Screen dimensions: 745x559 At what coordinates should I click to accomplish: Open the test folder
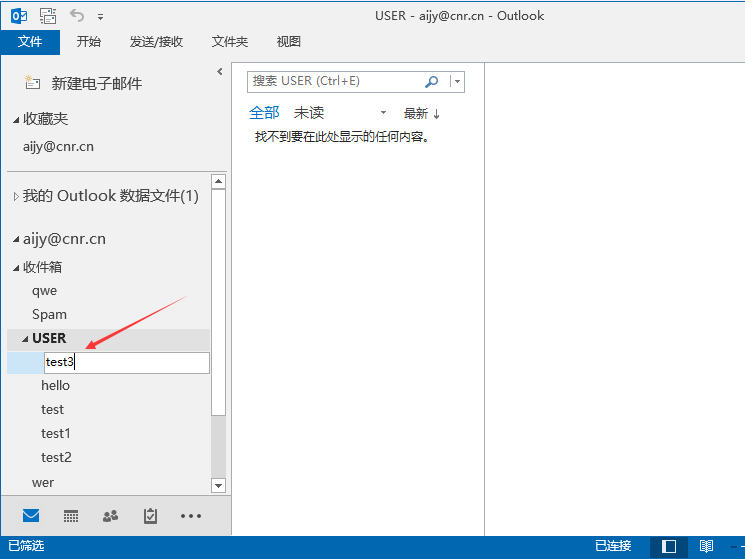tap(52, 409)
